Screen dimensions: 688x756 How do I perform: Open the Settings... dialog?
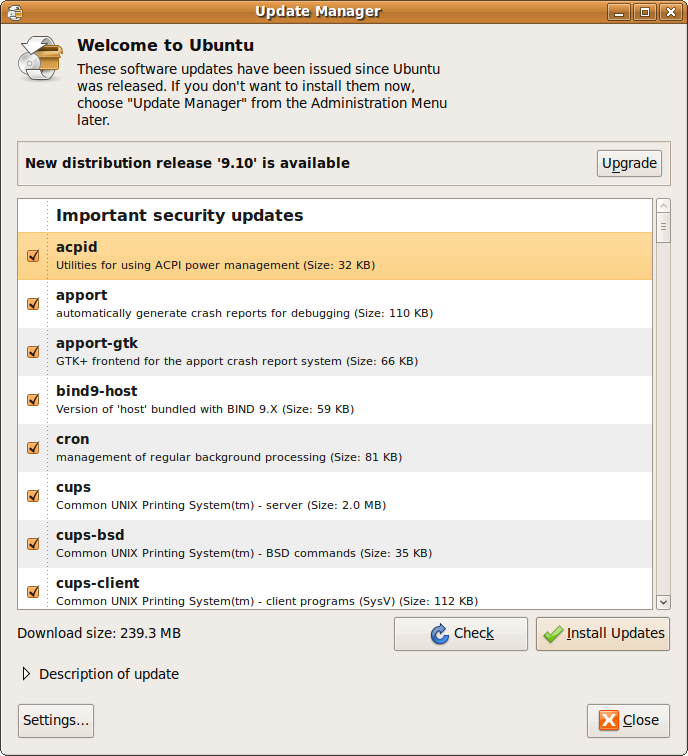[x=56, y=720]
